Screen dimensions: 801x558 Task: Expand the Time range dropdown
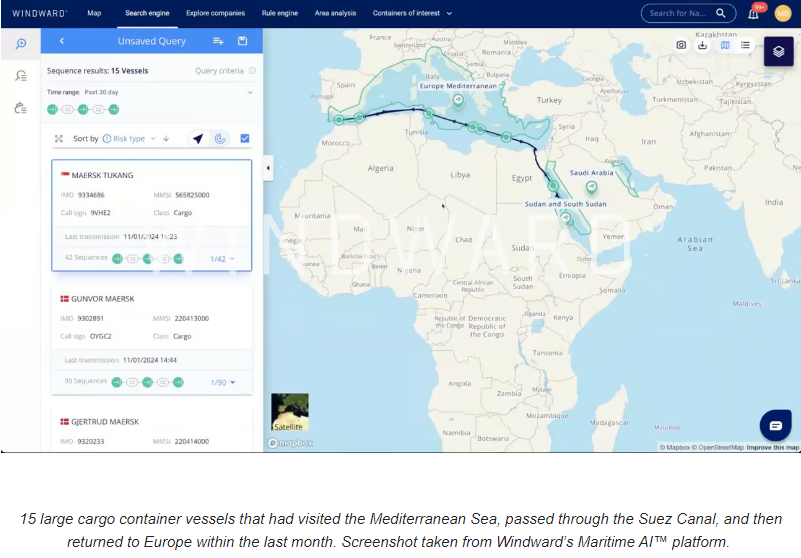point(250,92)
